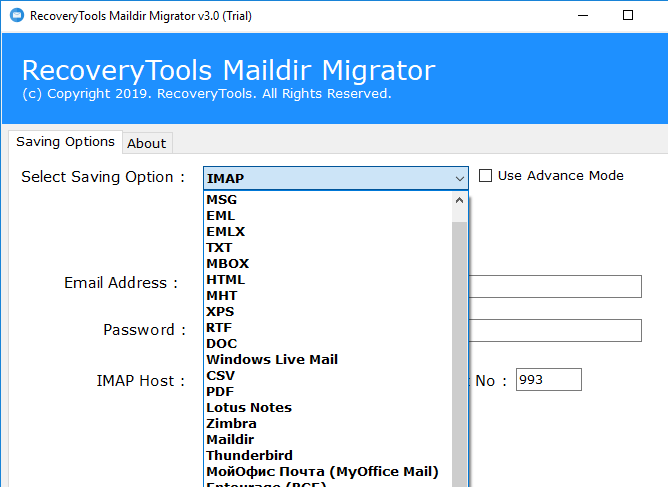
Task: Click the port number field showing 993
Action: click(x=549, y=379)
